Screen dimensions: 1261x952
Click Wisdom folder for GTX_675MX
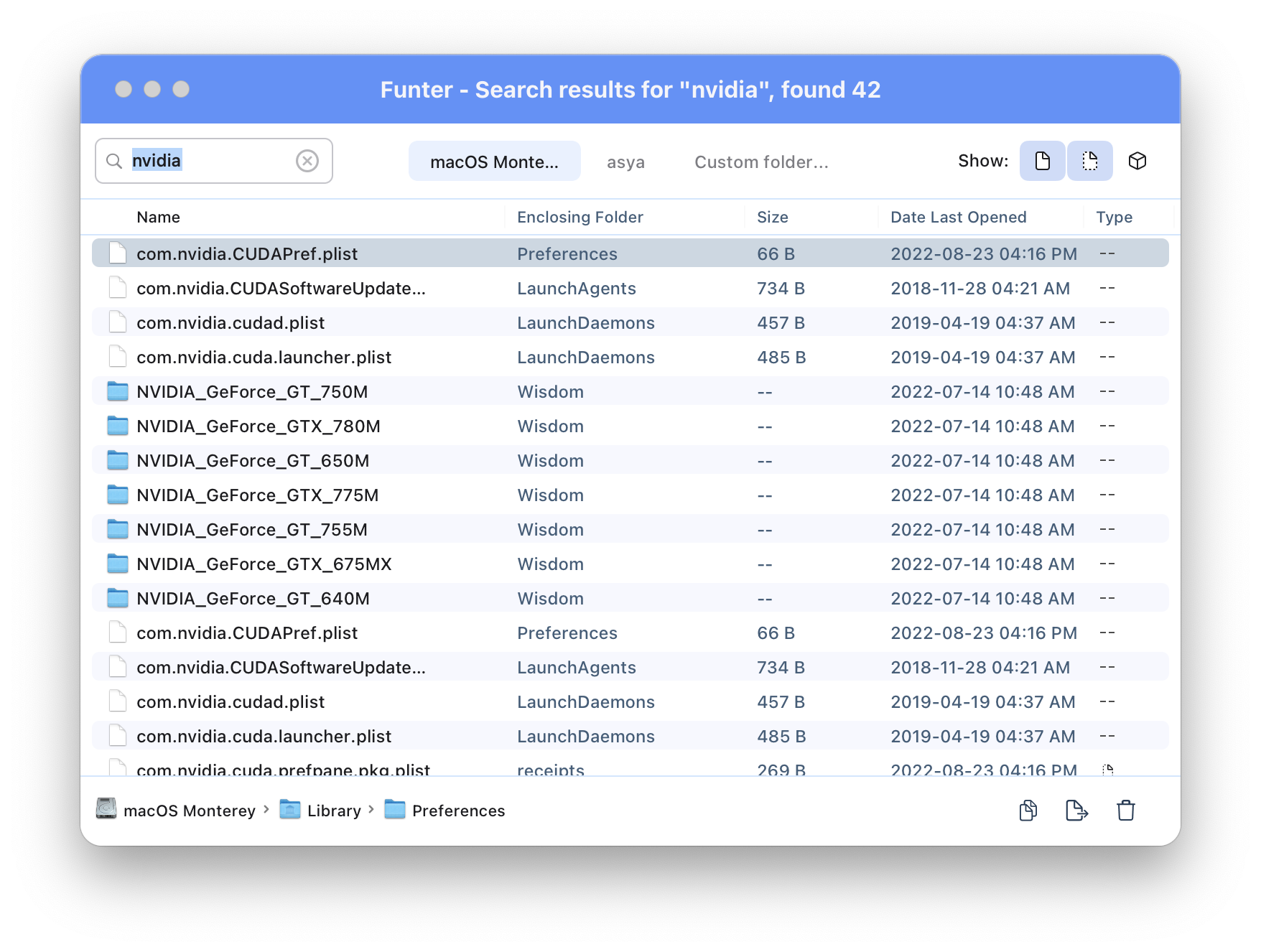tap(550, 564)
